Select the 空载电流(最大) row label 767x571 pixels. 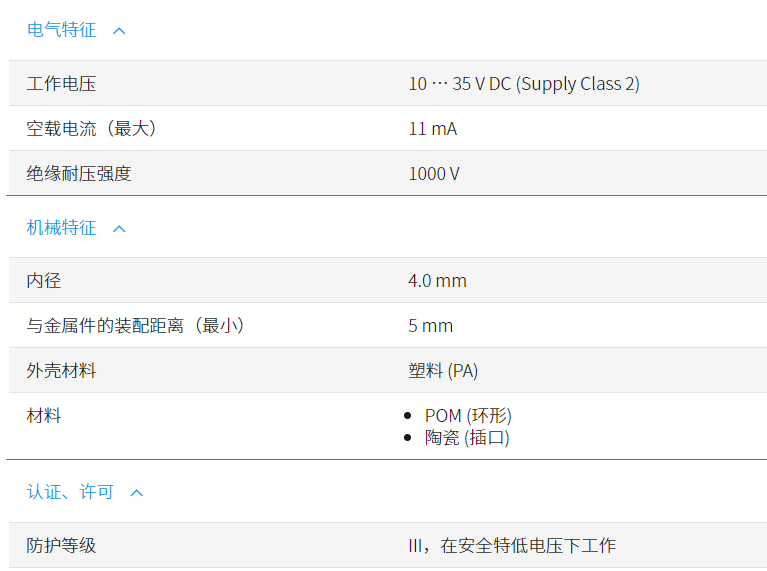coord(91,129)
